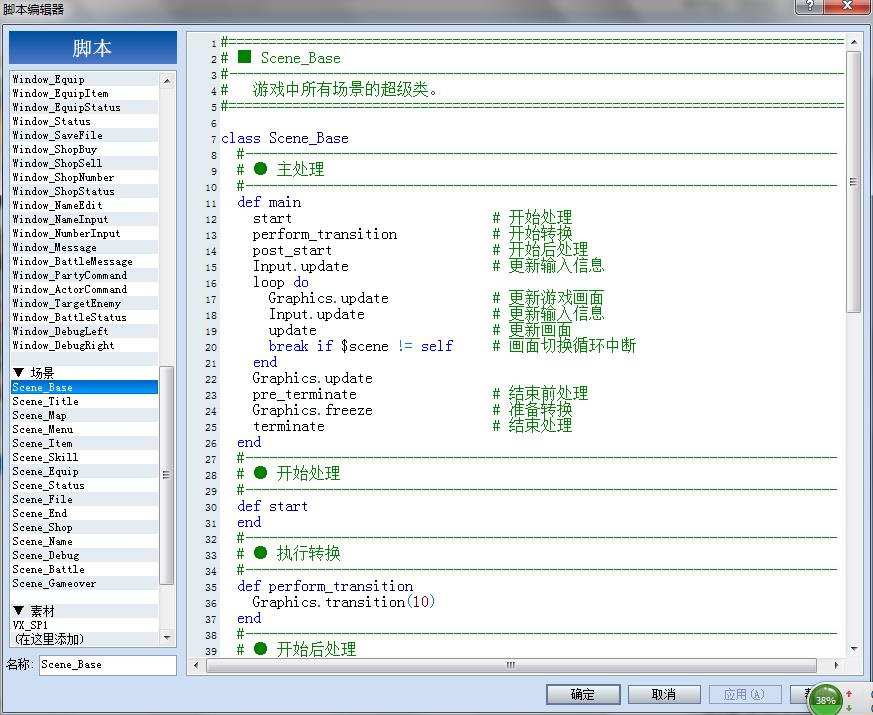The width and height of the screenshot is (873, 715).
Task: Select Window_ShopBuy script
Action: (x=85, y=149)
